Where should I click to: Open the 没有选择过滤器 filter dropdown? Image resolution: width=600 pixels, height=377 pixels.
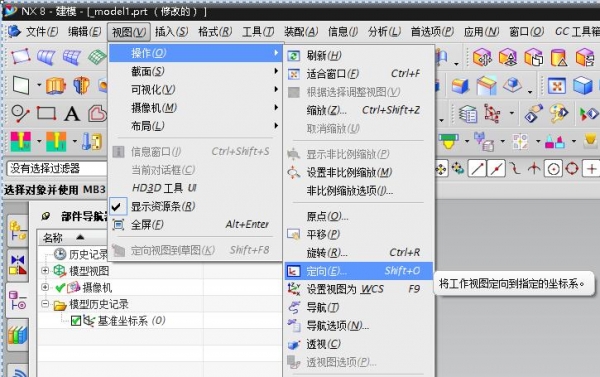(57, 168)
